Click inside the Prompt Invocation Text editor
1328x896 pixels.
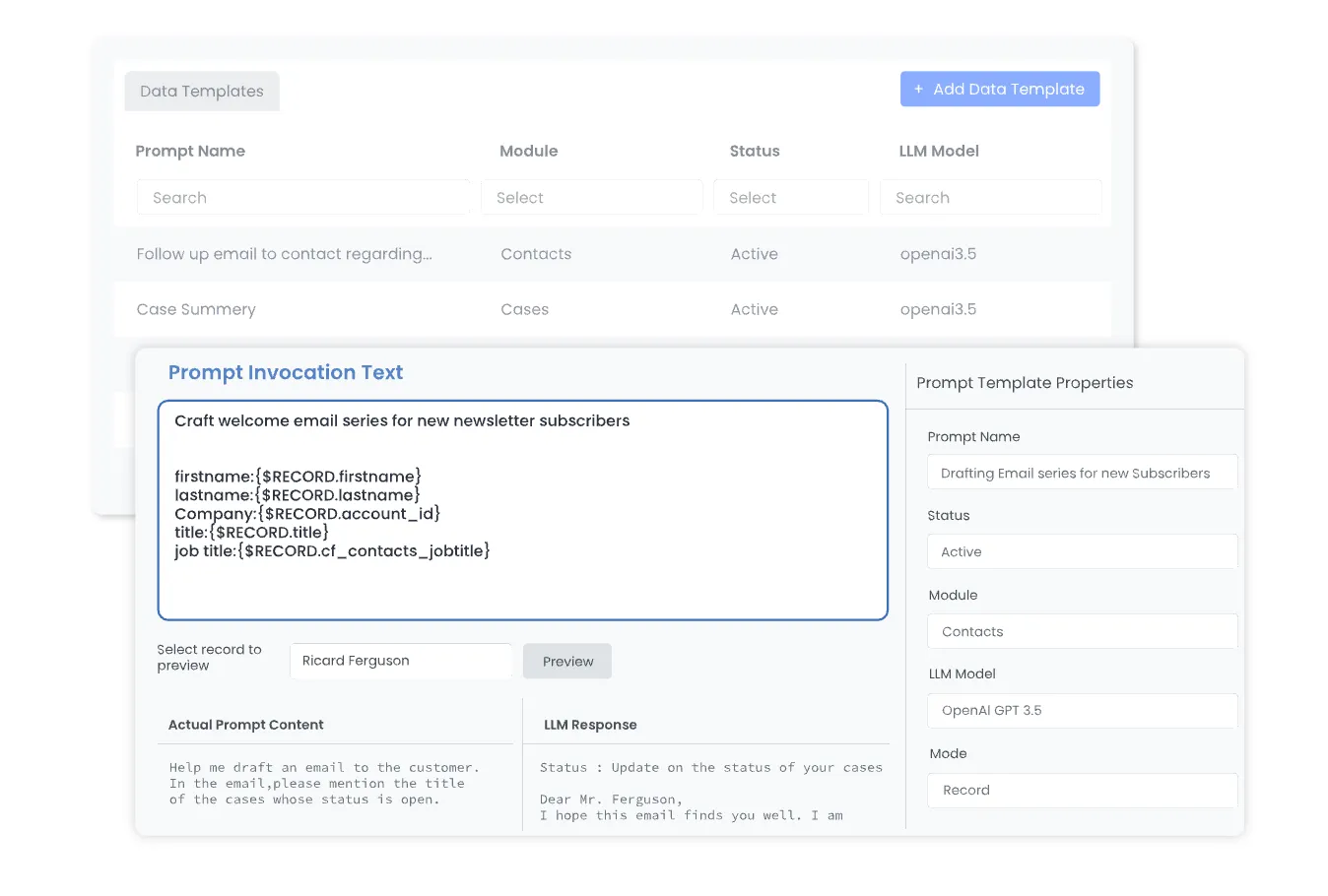click(x=523, y=510)
